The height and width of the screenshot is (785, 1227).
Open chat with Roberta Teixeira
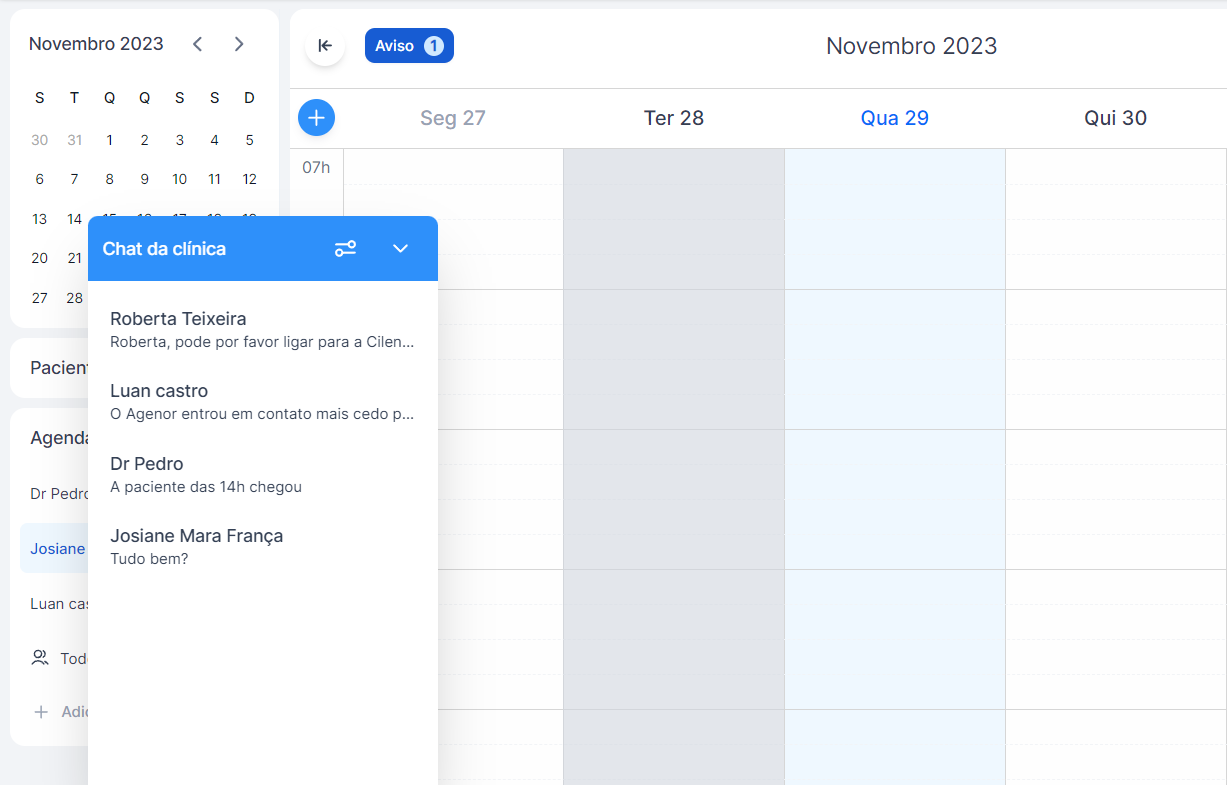pos(262,329)
